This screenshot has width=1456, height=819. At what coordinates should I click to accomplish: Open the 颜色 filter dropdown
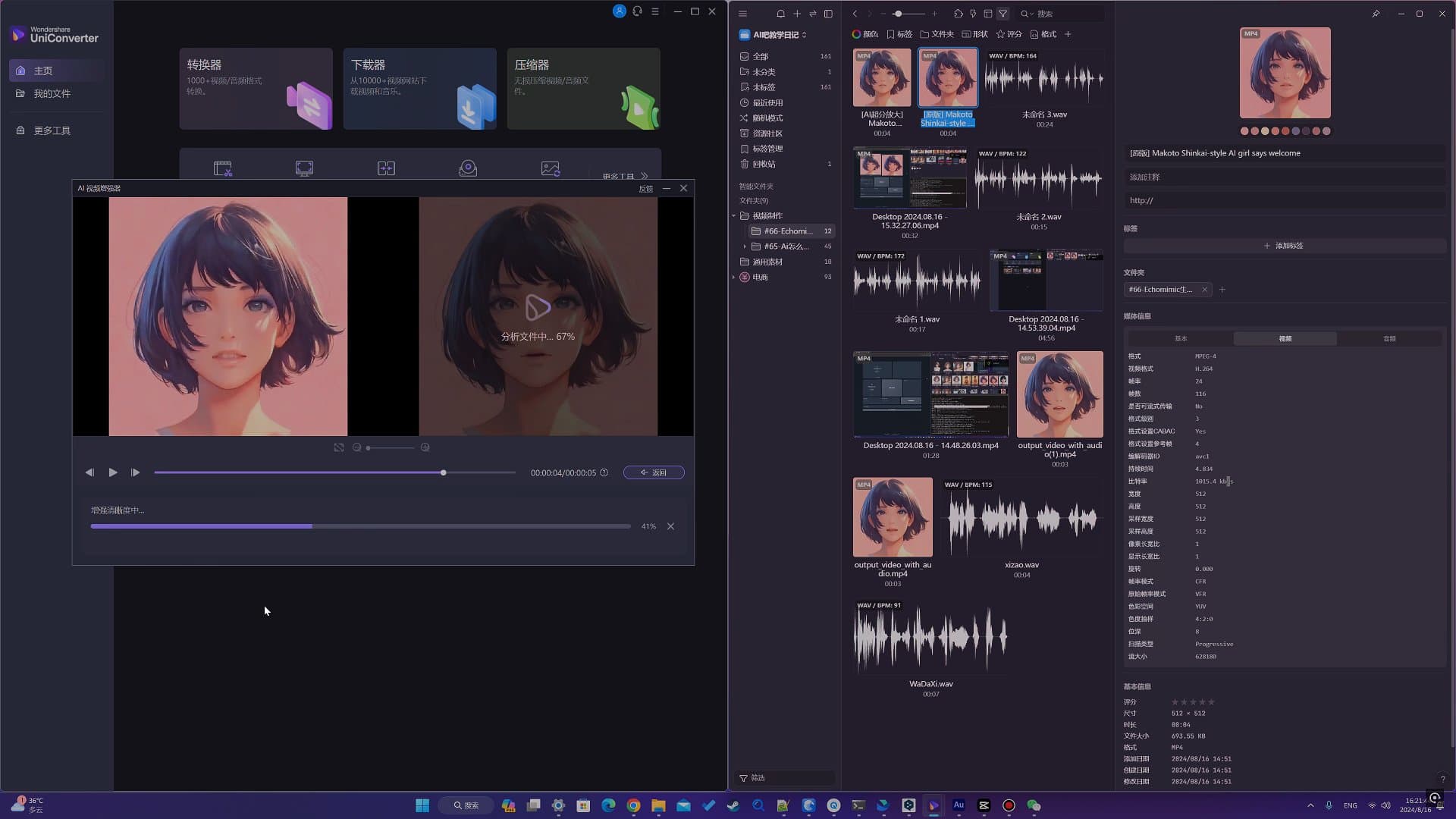click(865, 34)
